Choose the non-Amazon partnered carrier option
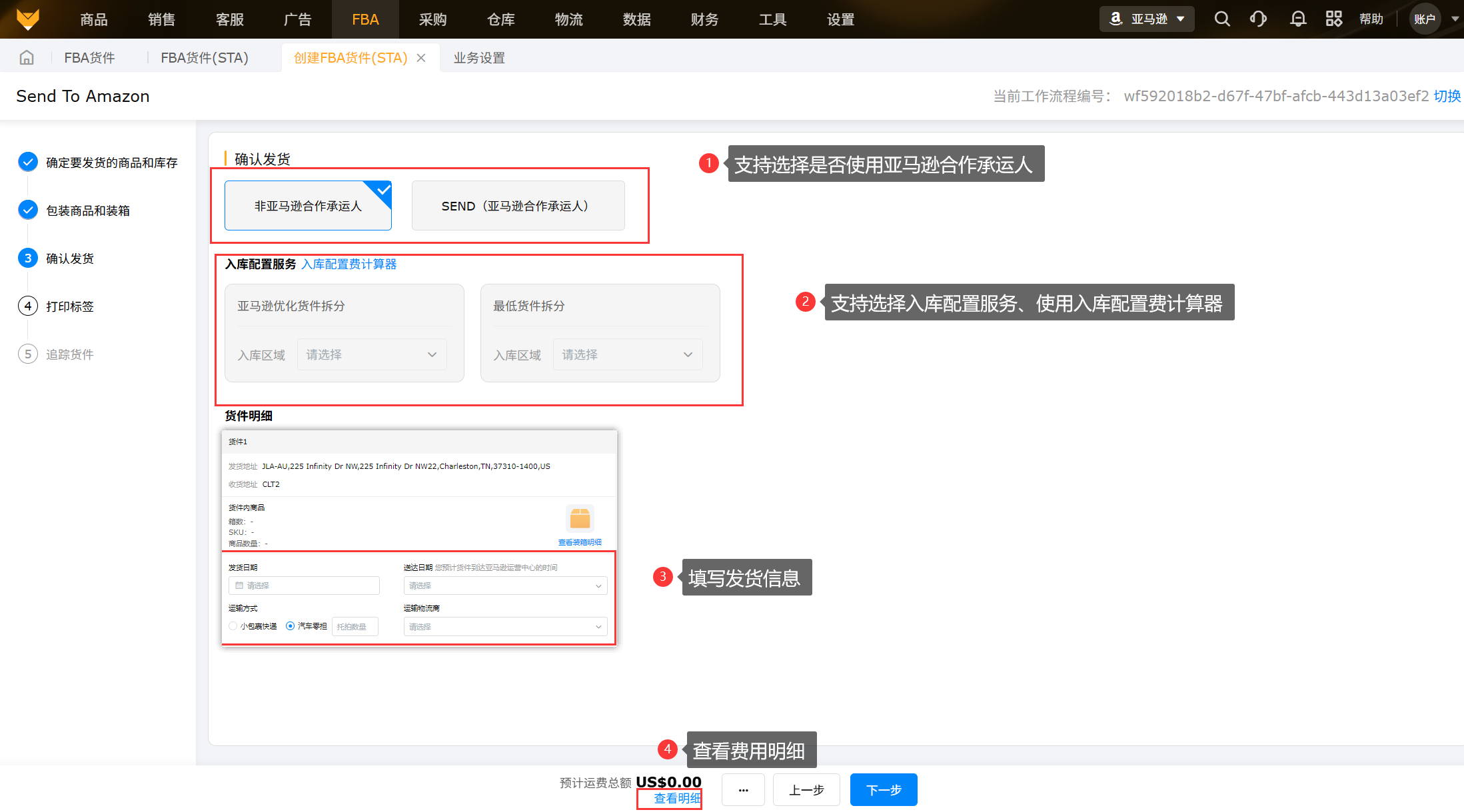1464x812 pixels. click(x=308, y=206)
